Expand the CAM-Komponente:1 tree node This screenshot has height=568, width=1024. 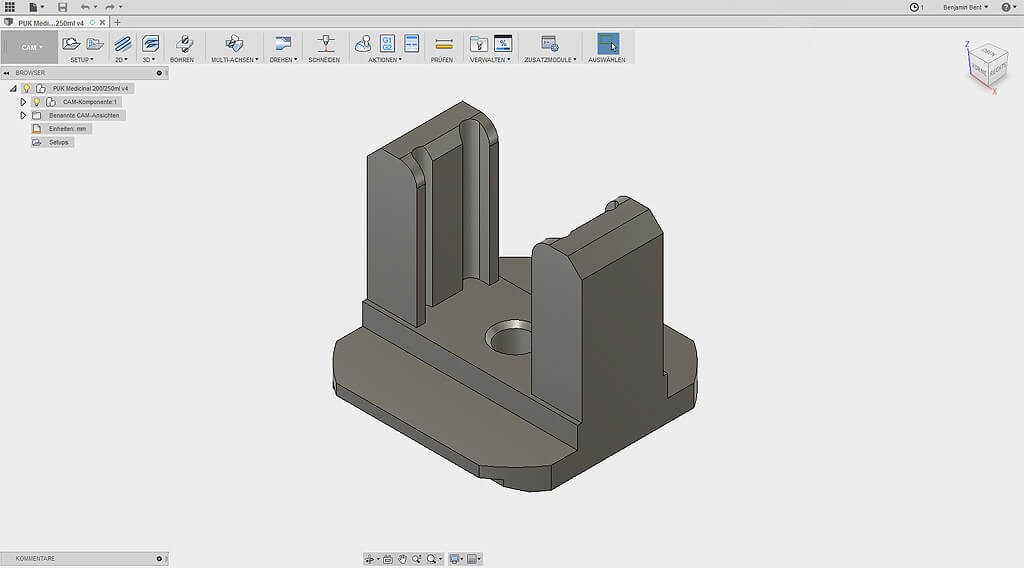tap(23, 102)
